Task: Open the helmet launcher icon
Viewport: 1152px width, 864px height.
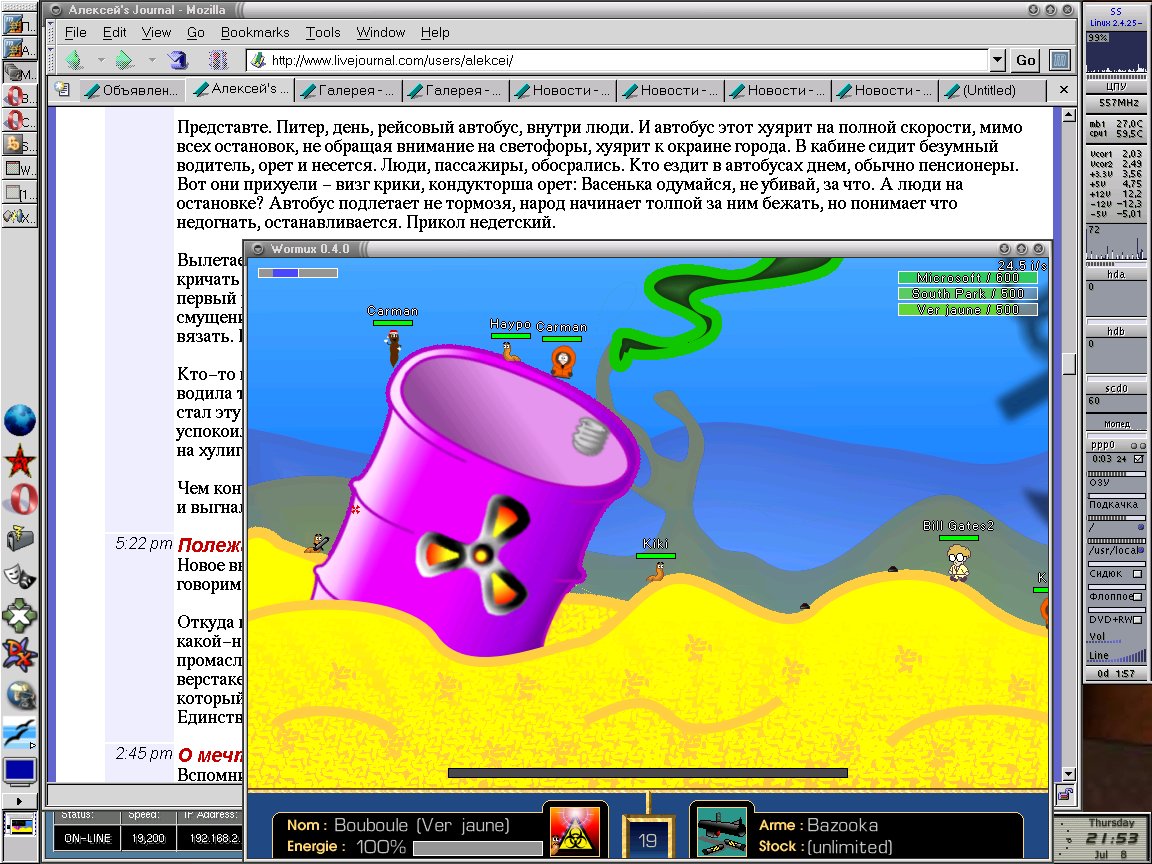Action: [20, 694]
